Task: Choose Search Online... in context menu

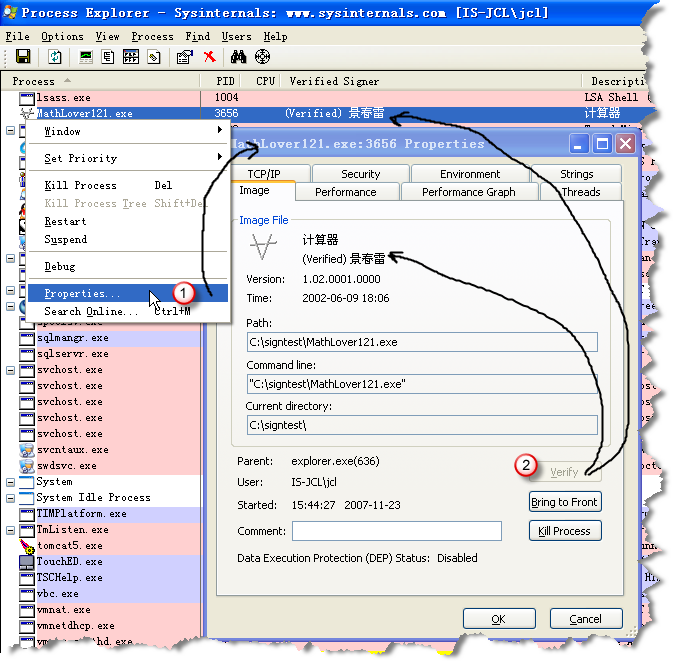Action: tap(127, 312)
